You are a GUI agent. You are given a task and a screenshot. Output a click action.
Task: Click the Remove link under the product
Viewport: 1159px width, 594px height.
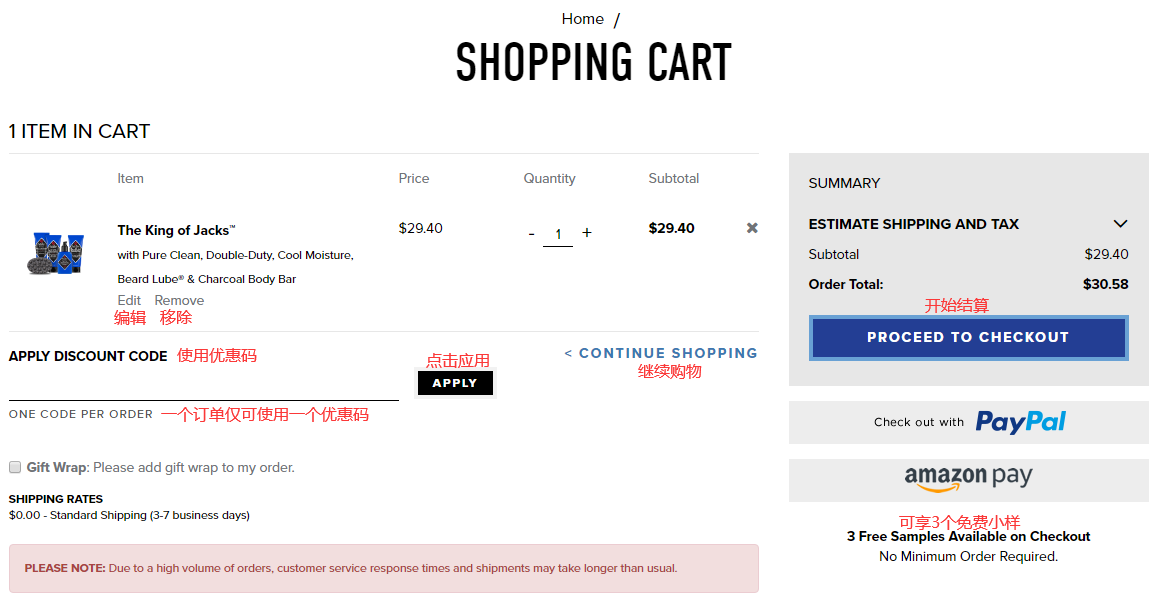tap(179, 300)
